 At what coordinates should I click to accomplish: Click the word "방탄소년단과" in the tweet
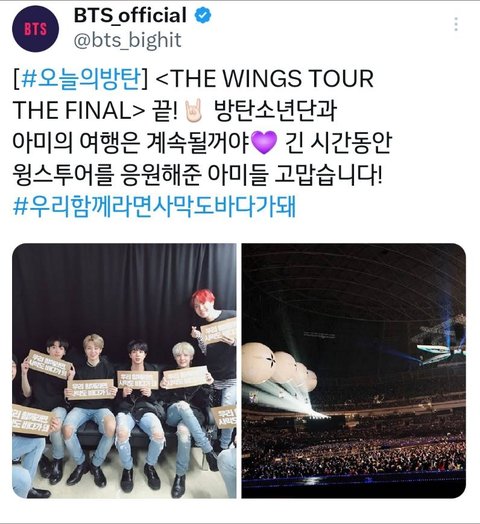pos(275,111)
